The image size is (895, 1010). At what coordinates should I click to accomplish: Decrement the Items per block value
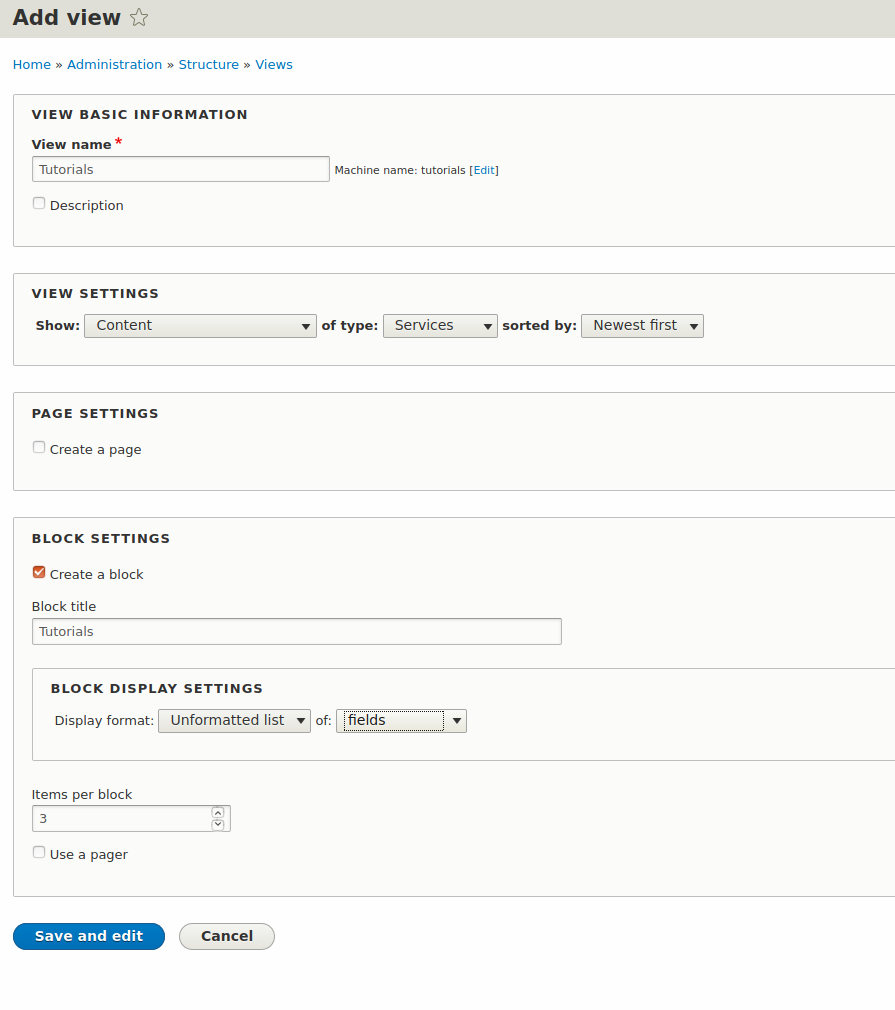(x=218, y=825)
